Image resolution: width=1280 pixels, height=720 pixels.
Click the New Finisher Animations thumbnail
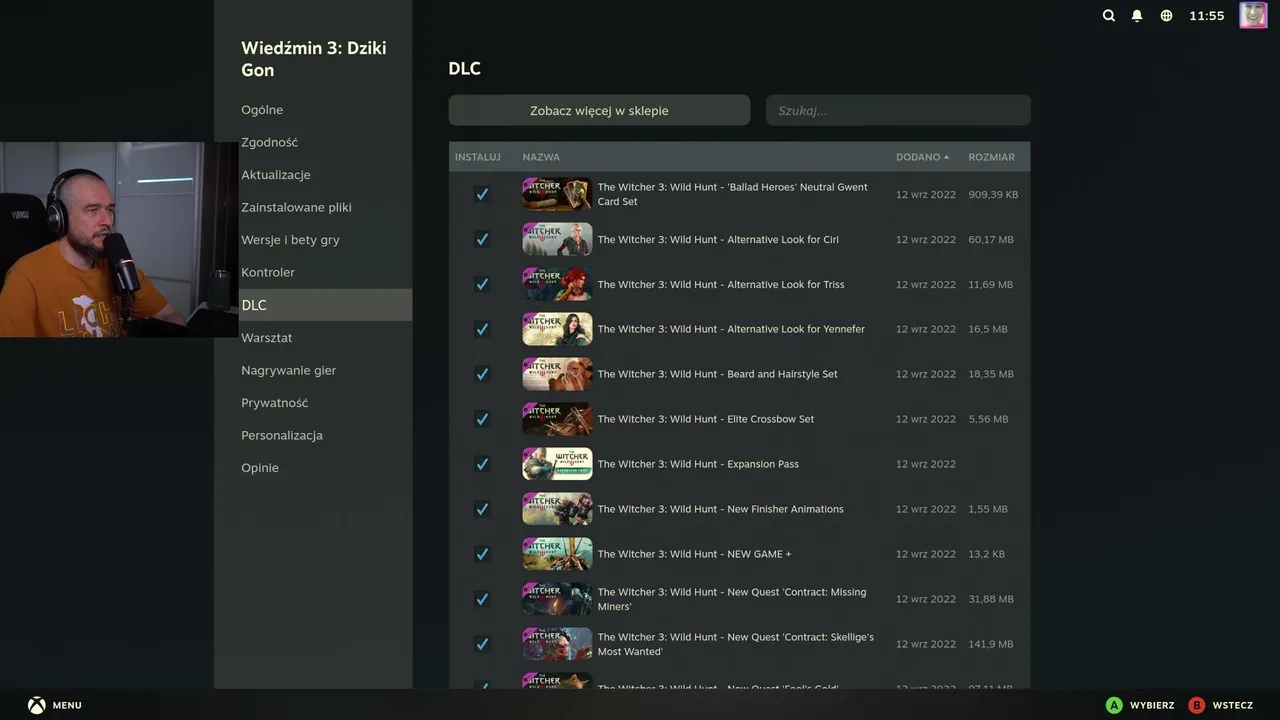557,509
